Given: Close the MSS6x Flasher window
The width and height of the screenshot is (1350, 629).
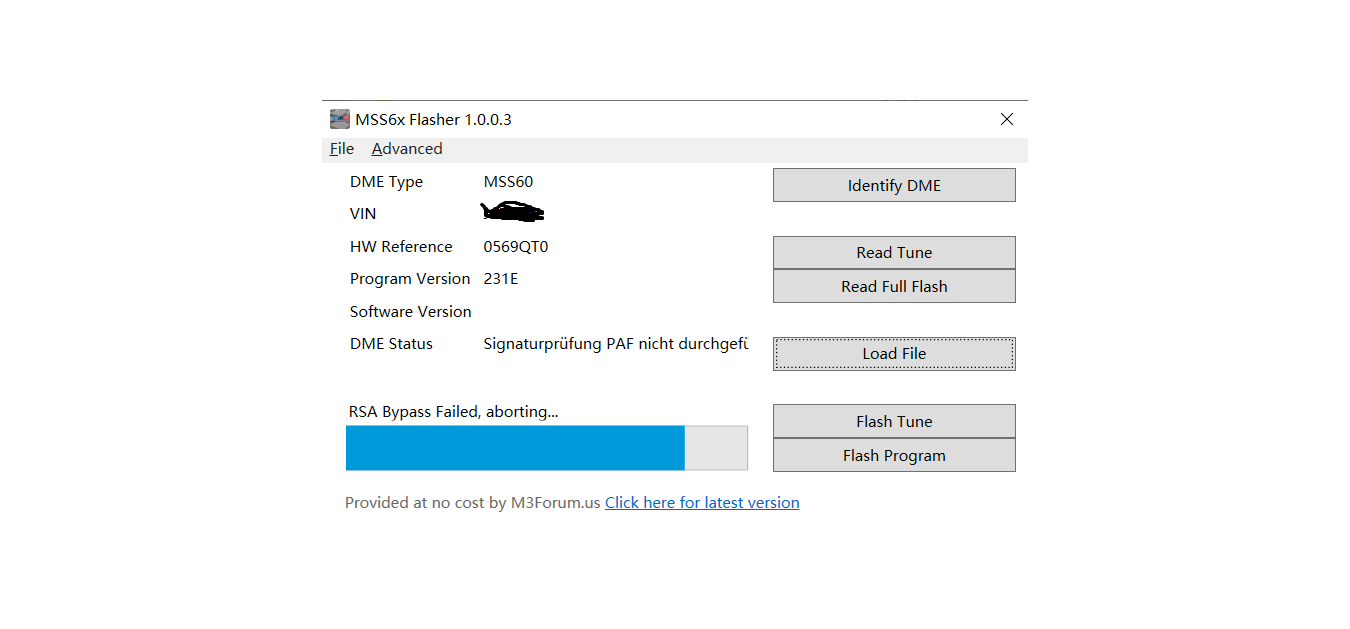Looking at the screenshot, I should (1006, 119).
